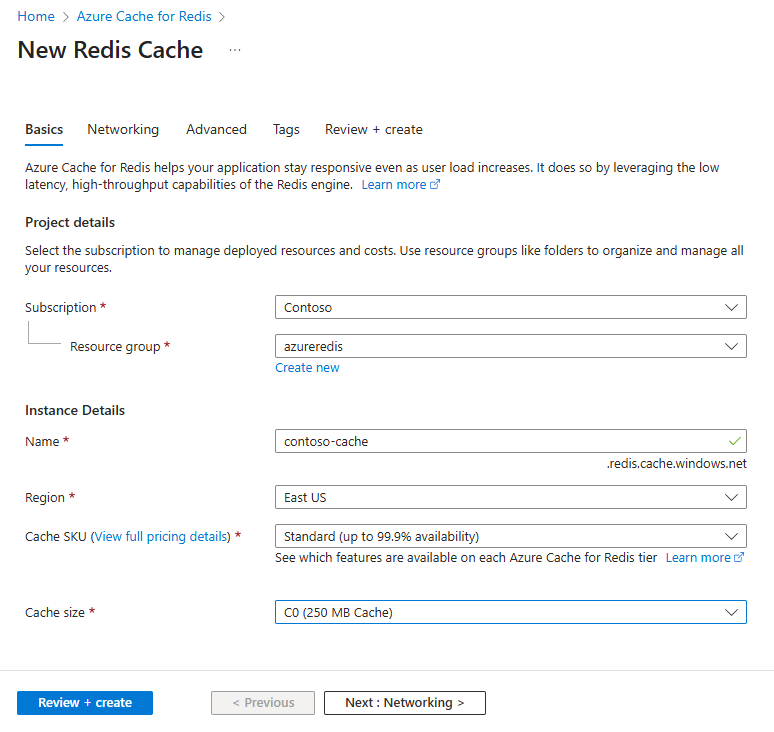Viewport: 774px width, 732px height.
Task: Click Learn more about Redis tier features
Action: (698, 557)
